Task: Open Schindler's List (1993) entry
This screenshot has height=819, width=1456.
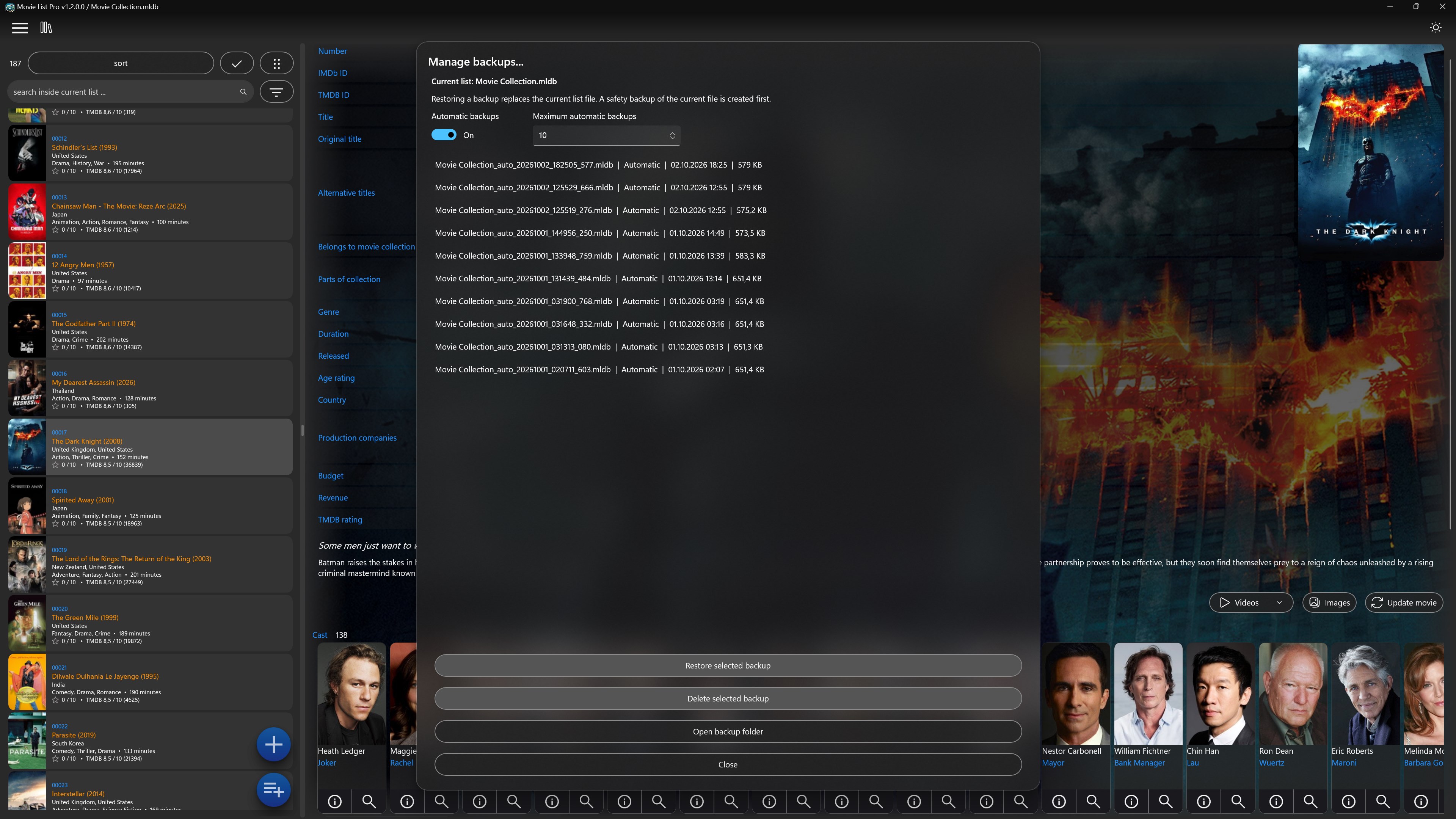Action: pos(151,153)
